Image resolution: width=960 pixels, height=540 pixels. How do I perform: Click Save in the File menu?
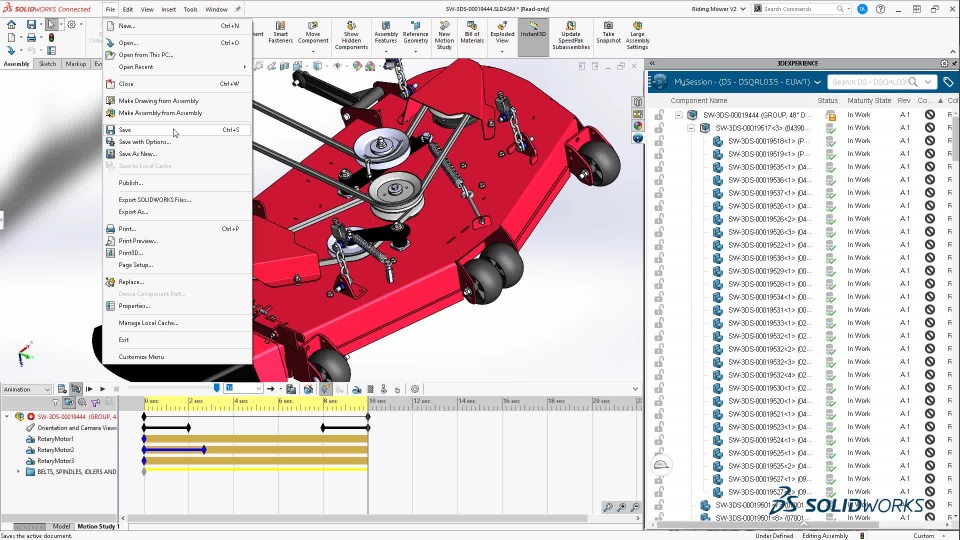click(x=125, y=130)
